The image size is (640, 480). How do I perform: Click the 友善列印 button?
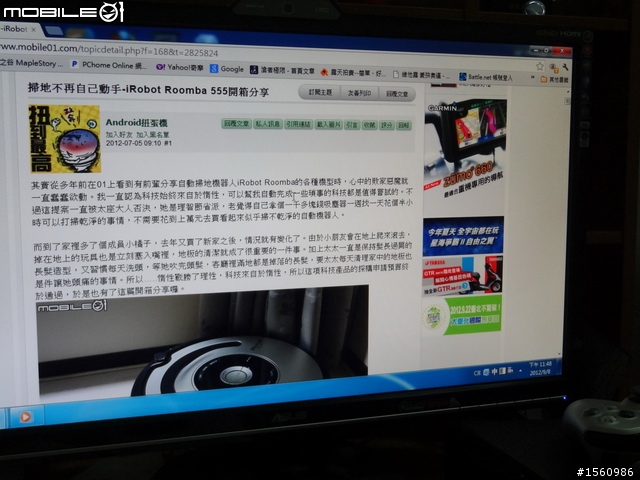tap(359, 93)
